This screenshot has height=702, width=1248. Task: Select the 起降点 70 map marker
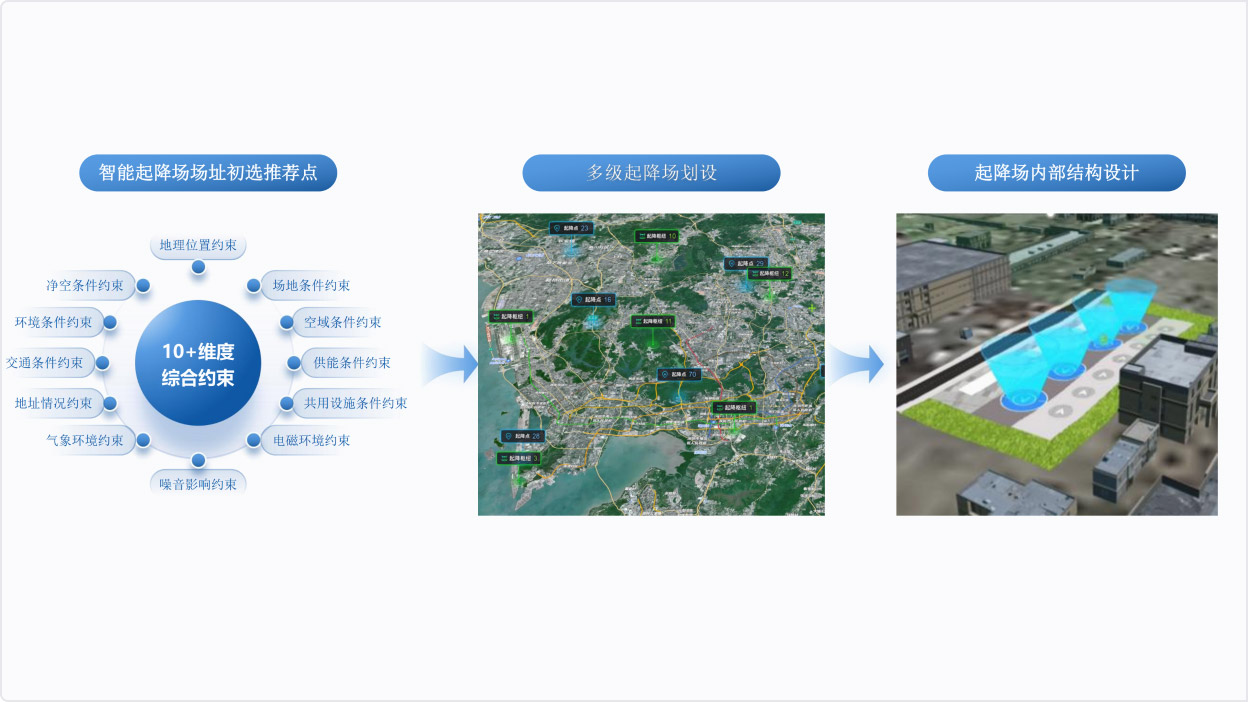tap(678, 373)
